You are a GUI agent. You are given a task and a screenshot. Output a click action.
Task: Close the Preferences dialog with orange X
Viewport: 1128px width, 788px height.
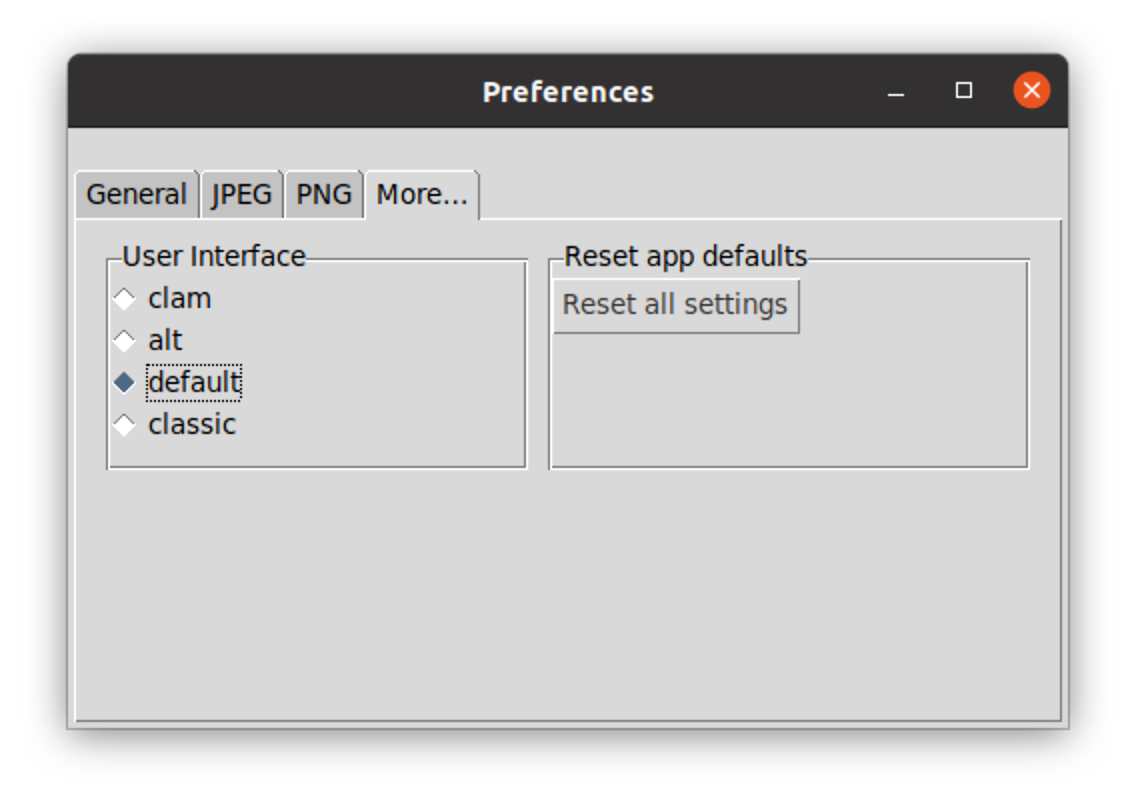[x=1031, y=91]
